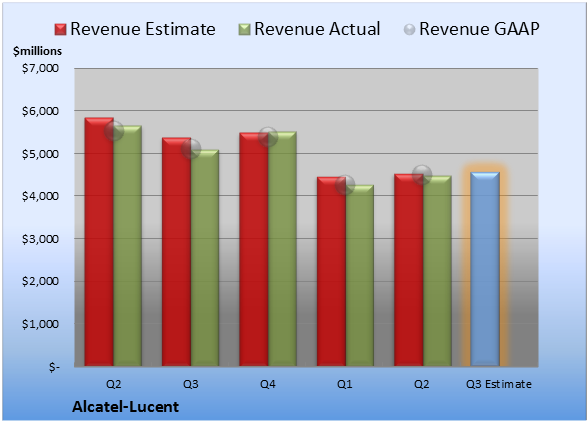The width and height of the screenshot is (588, 422).
Task: Click the Q1 category label
Action: click(345, 384)
